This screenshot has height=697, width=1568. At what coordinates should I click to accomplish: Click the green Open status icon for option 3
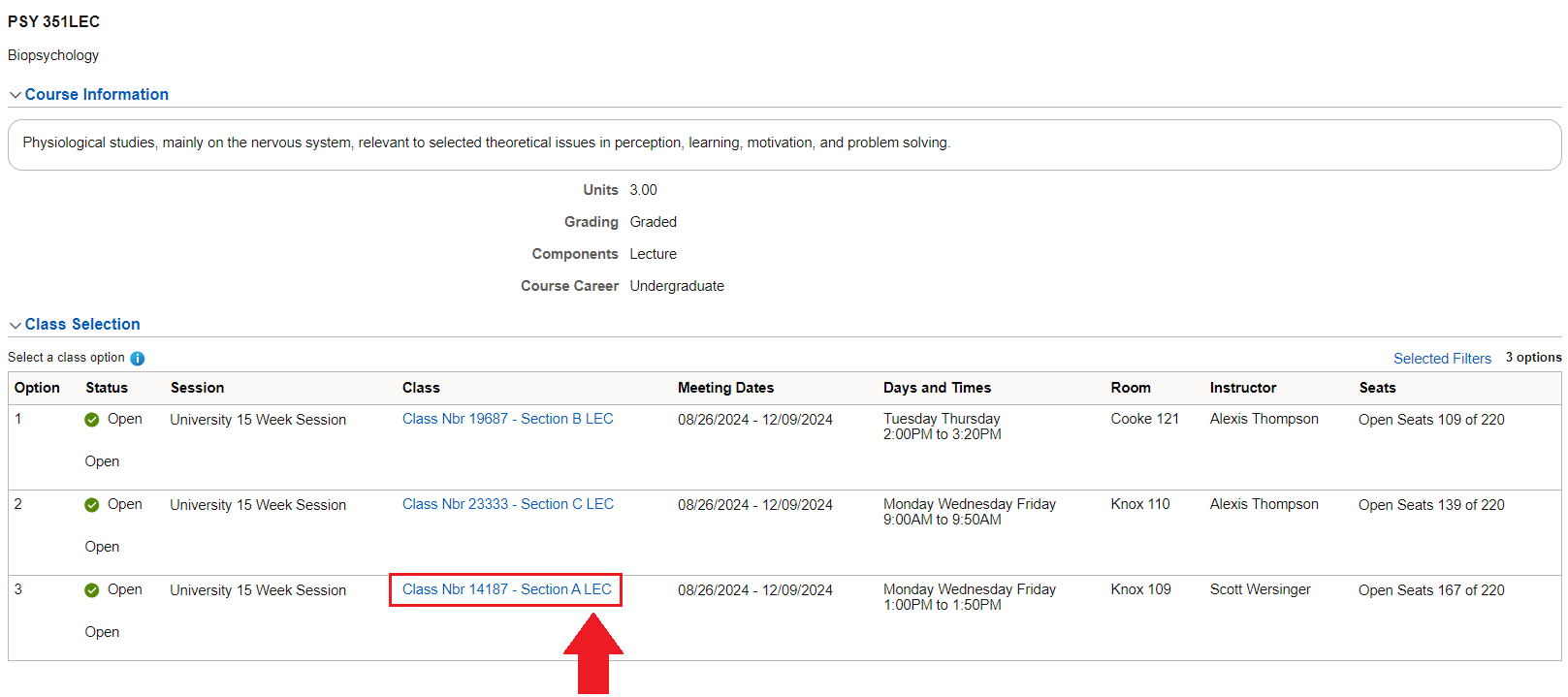92,590
